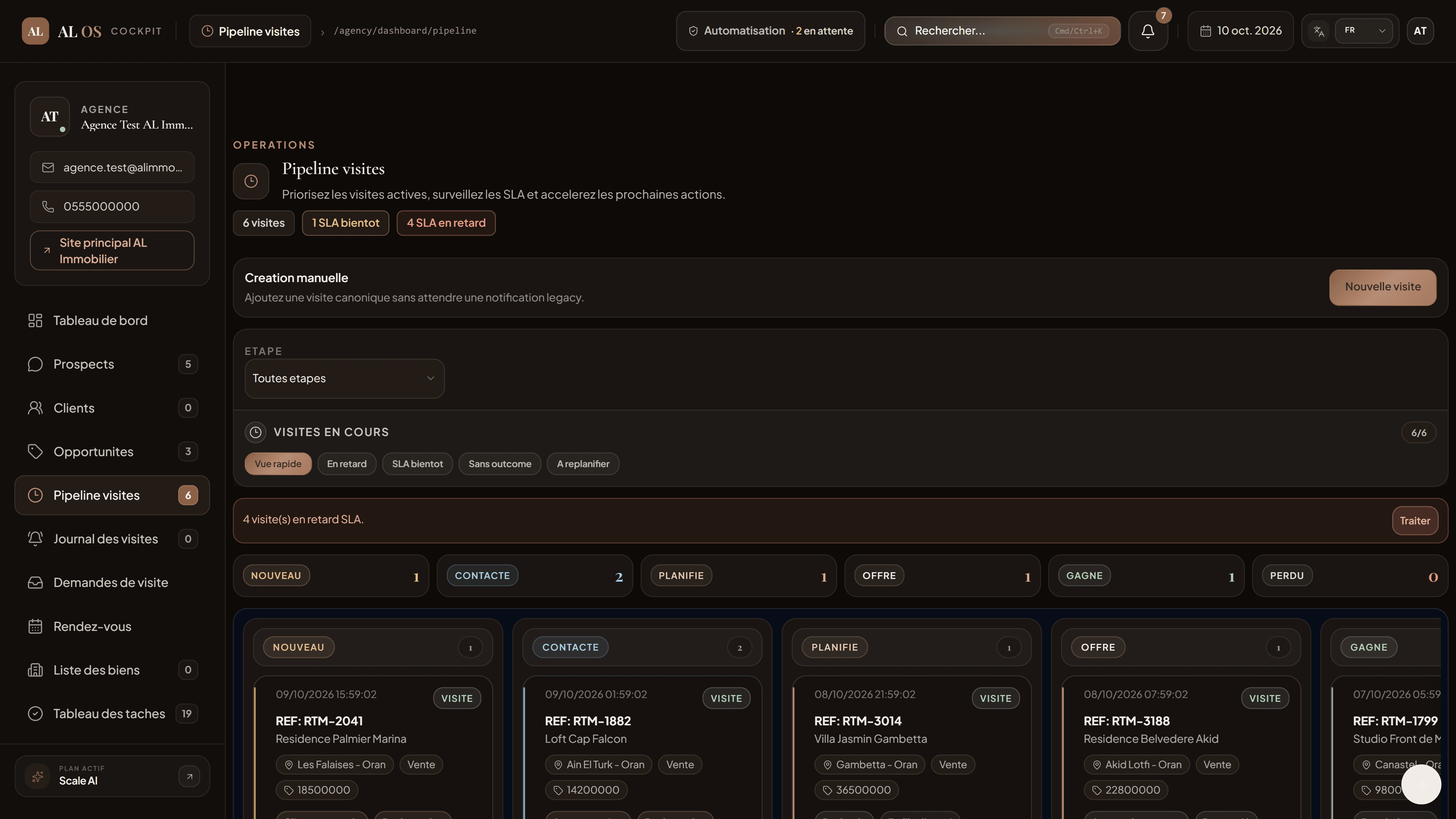Viewport: 1456px width, 819px height.
Task: Click the clock icon beside VISITES EN COURS
Action: (256, 432)
